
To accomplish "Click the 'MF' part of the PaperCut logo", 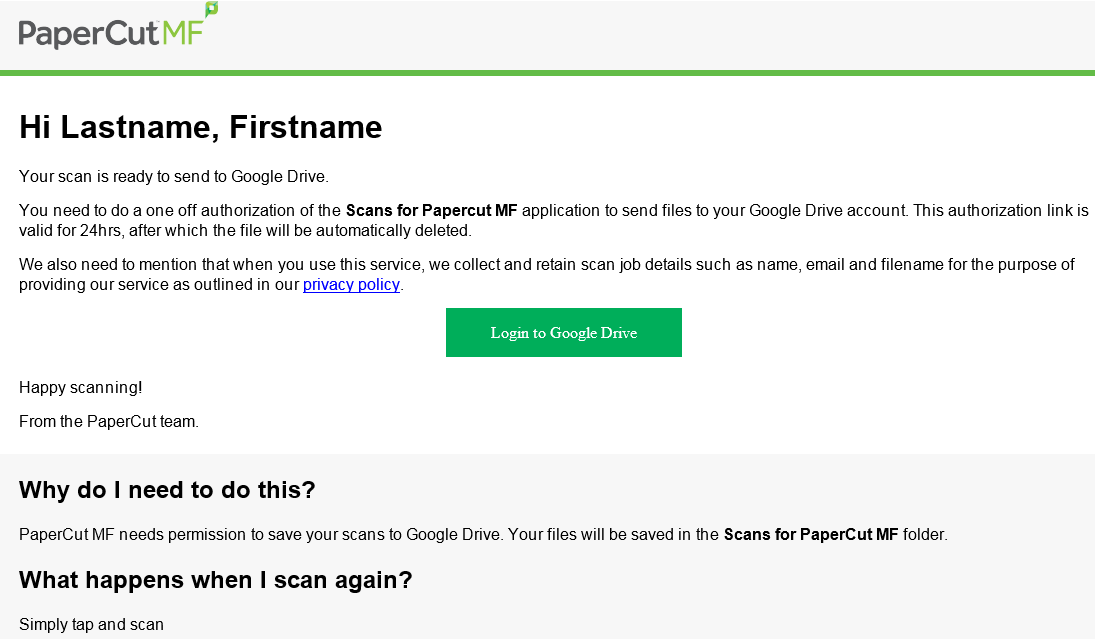I will pos(181,32).
